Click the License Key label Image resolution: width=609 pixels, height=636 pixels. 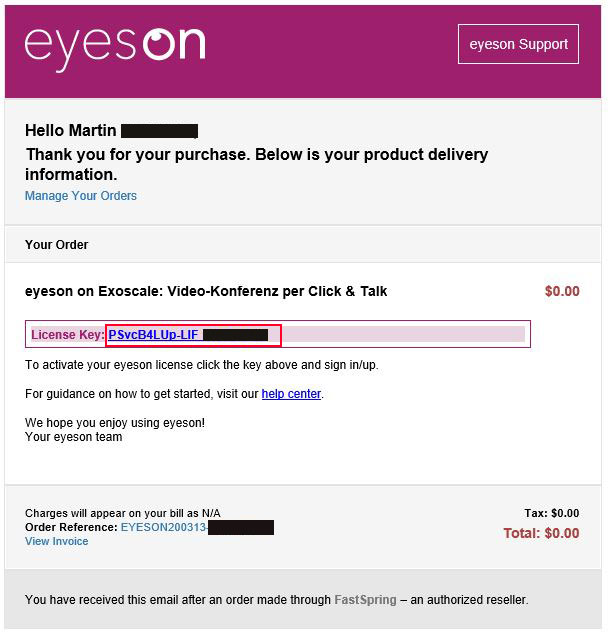point(68,335)
